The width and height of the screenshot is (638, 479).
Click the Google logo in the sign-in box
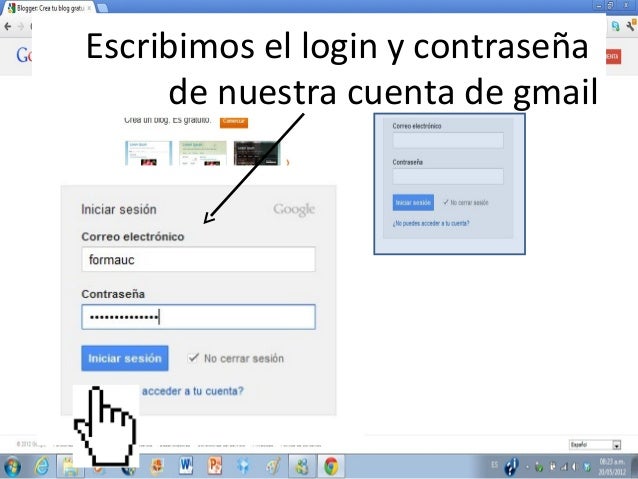(x=294, y=209)
